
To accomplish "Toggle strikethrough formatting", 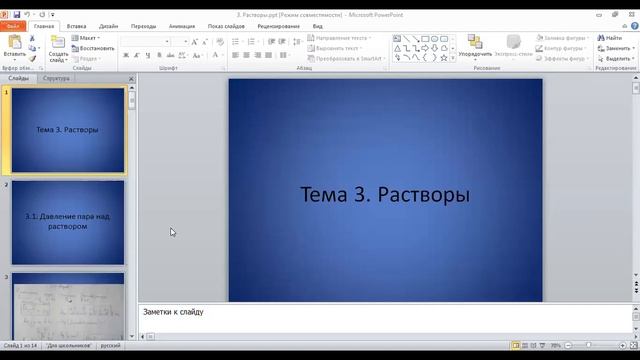I will pos(170,55).
